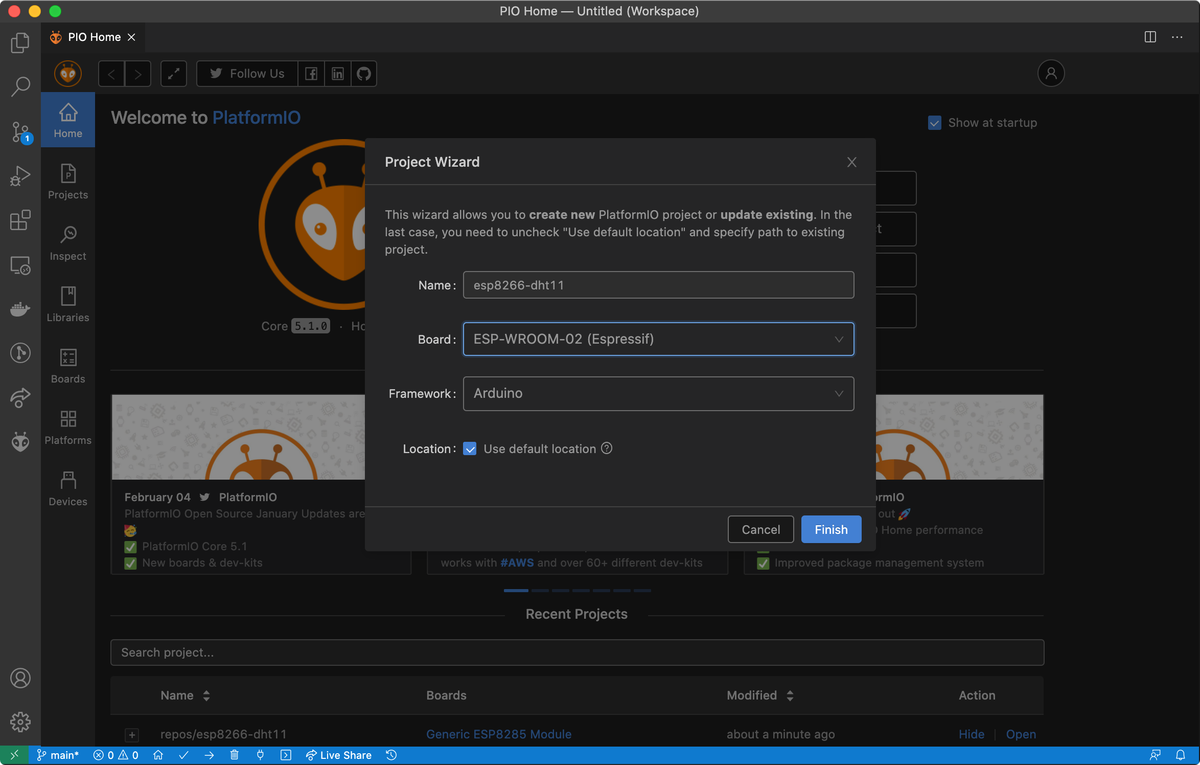This screenshot has width=1200, height=765.
Task: Open the Explorer view in activity bar
Action: click(20, 43)
